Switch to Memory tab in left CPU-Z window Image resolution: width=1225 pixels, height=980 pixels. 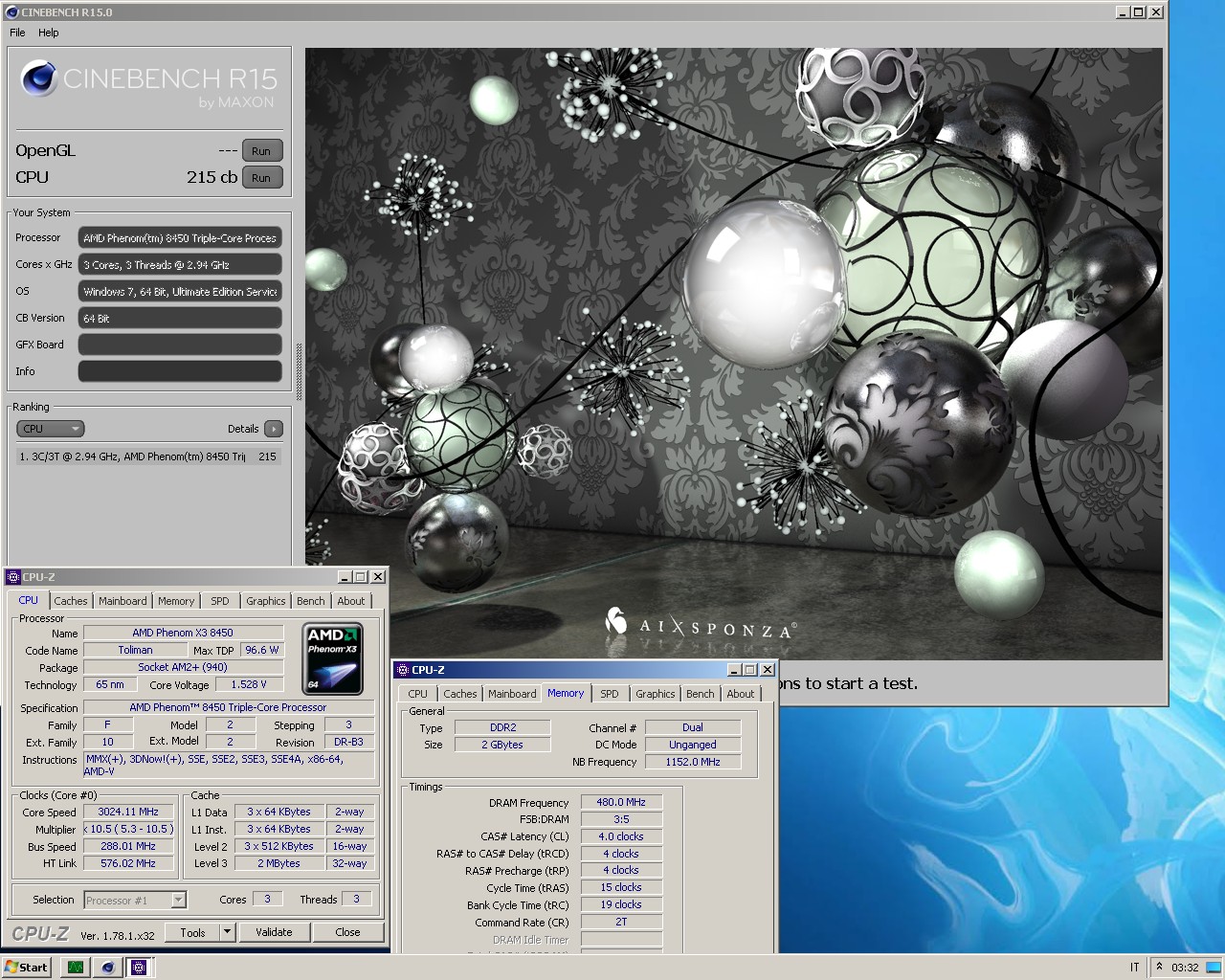click(176, 601)
